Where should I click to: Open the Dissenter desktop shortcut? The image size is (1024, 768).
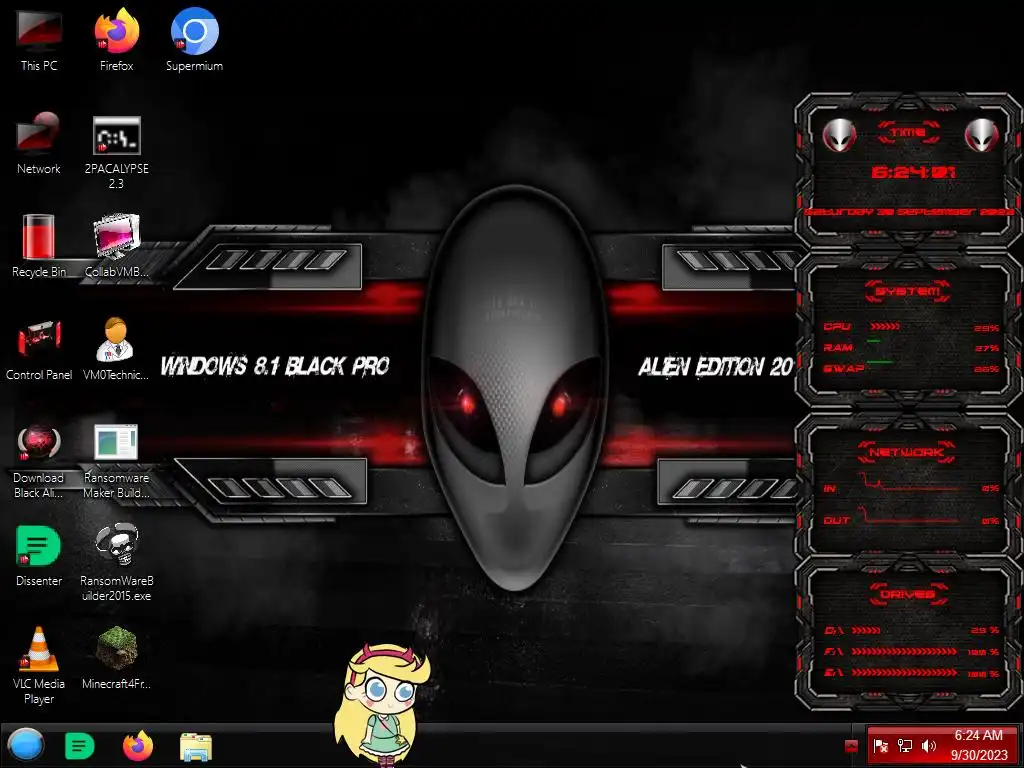pyautogui.click(x=39, y=555)
